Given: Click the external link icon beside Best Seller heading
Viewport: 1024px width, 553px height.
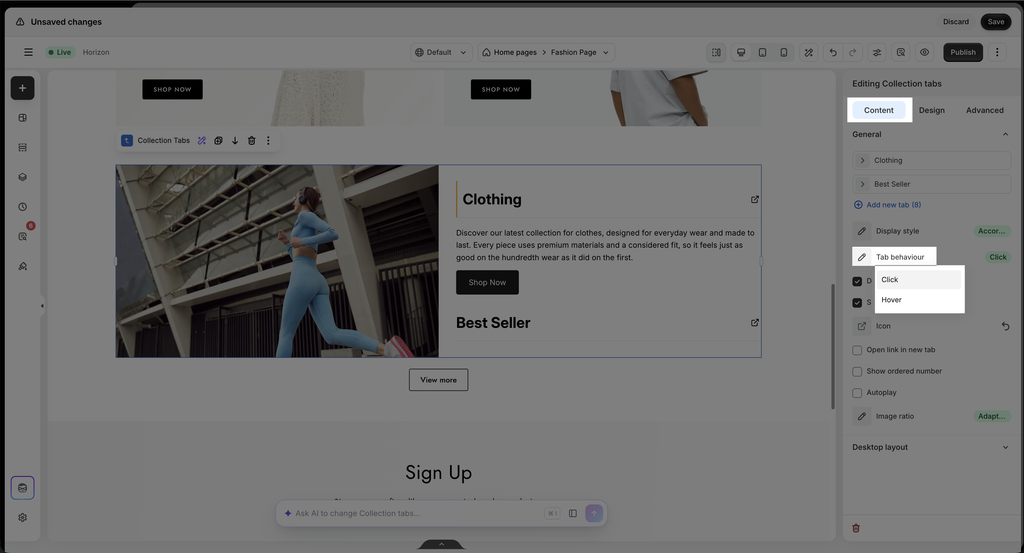Looking at the screenshot, I should point(754,323).
